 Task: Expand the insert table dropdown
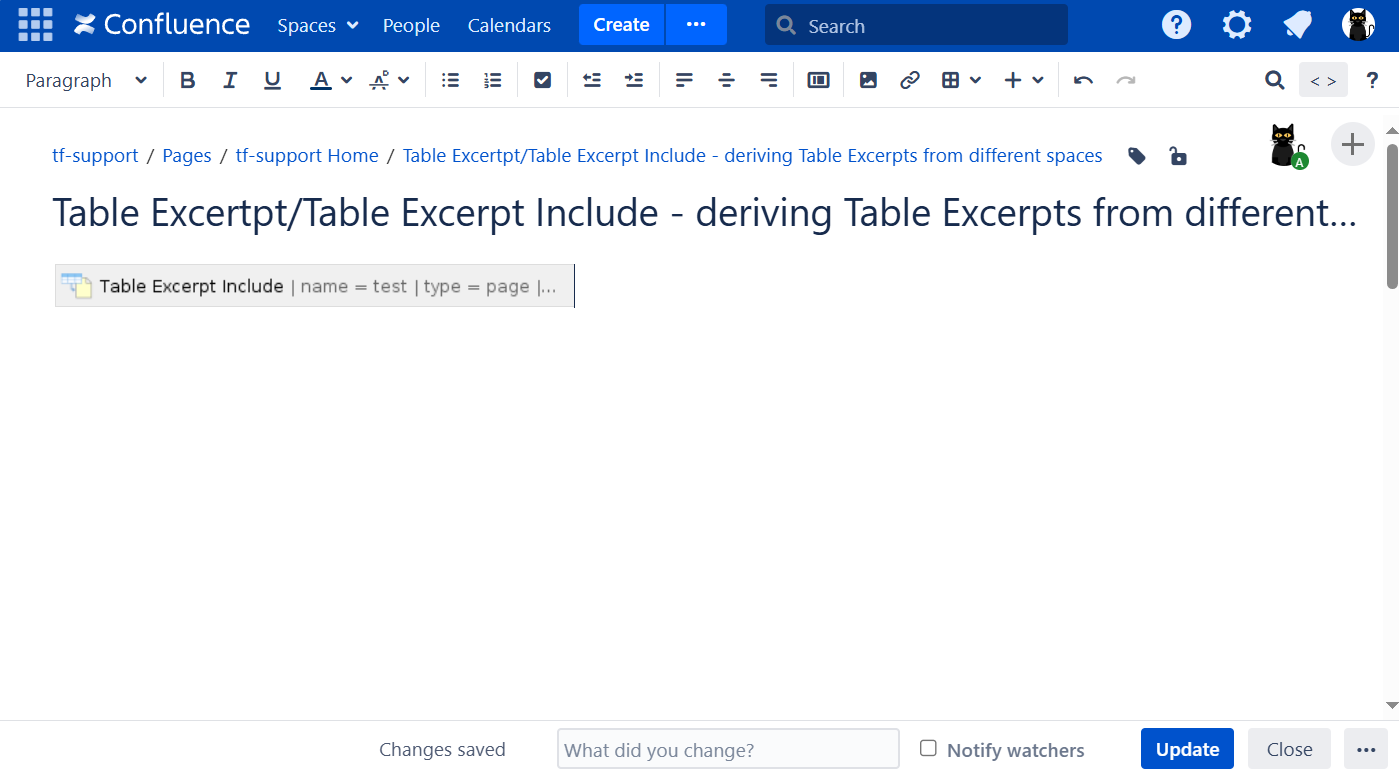(x=961, y=81)
